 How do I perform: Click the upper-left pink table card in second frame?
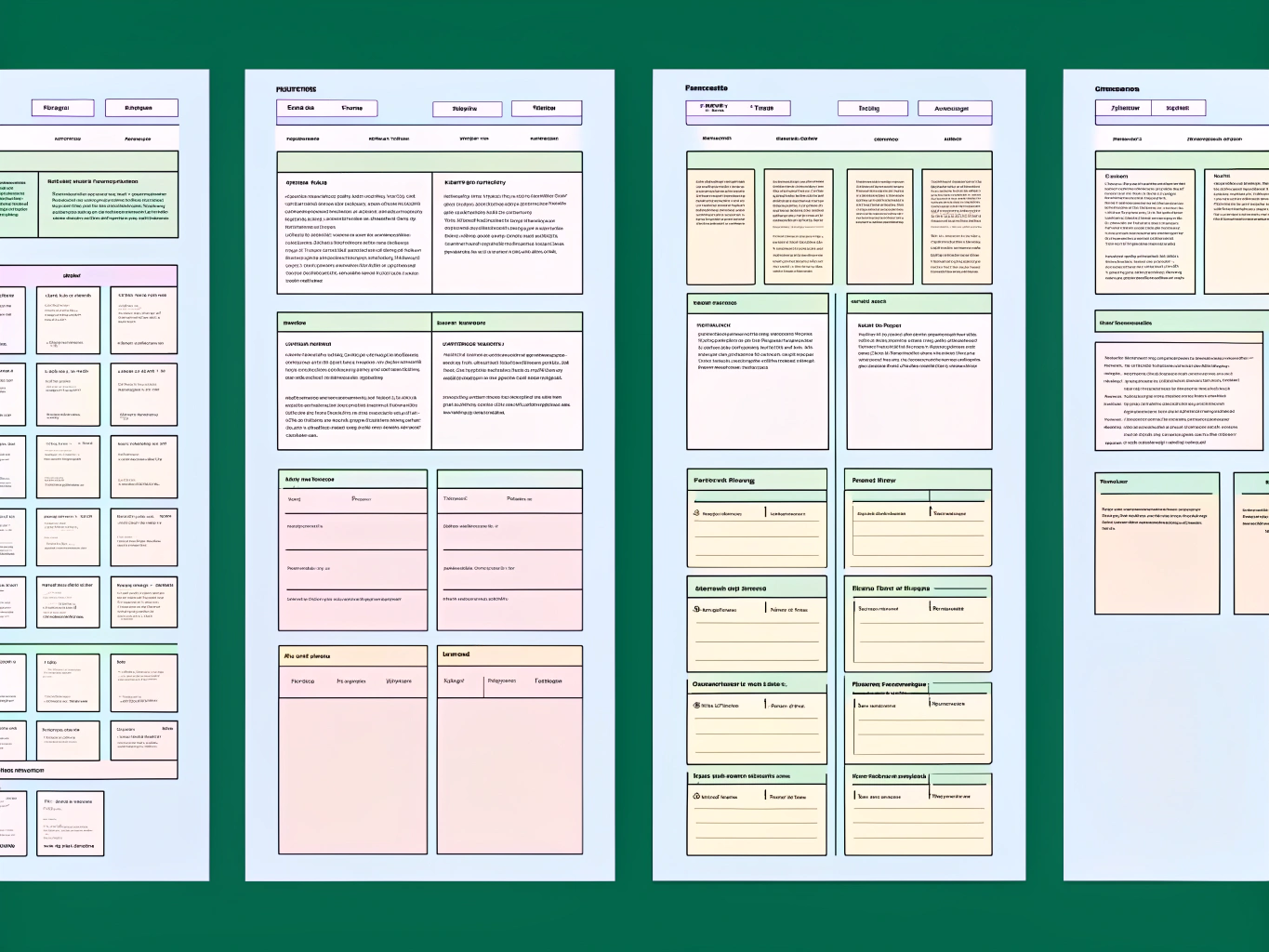353,550
